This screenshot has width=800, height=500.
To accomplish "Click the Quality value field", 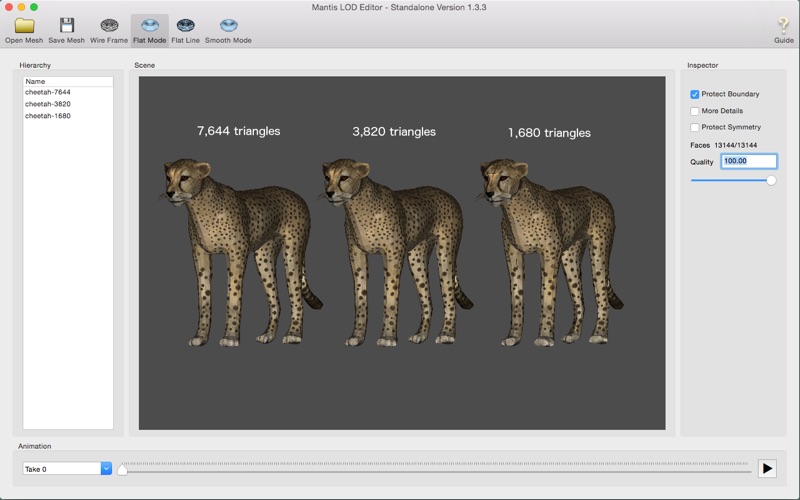I will pyautogui.click(x=748, y=161).
